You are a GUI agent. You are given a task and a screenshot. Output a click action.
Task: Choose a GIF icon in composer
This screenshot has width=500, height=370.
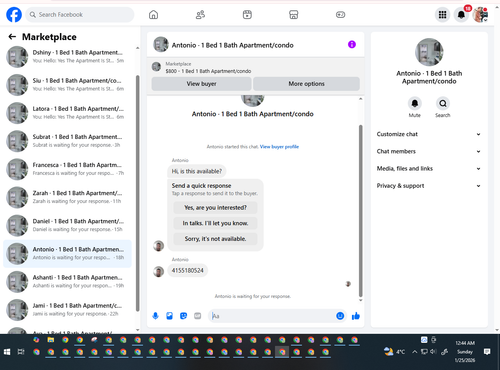point(198,316)
